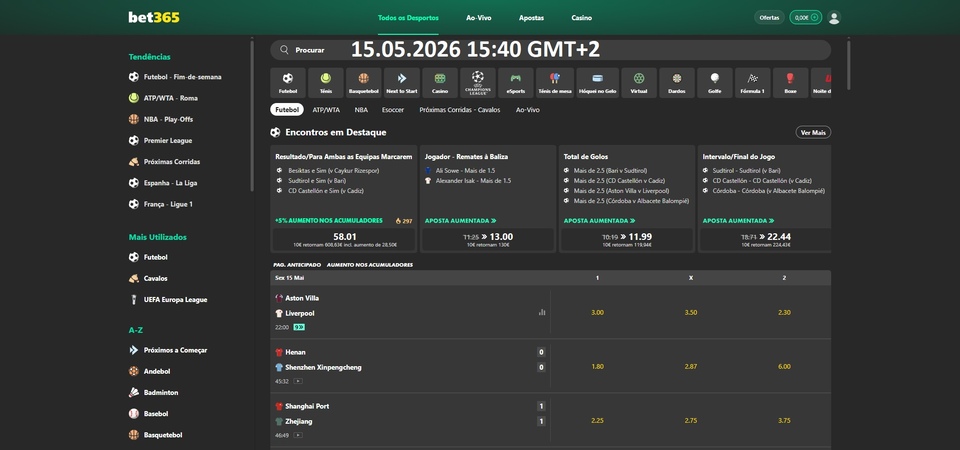Open the Basquetebol sport tile
This screenshot has width=960, height=450.
364,83
